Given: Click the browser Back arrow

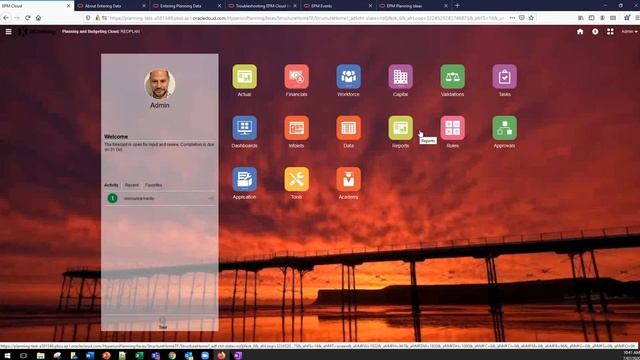Looking at the screenshot, I should [6, 18].
